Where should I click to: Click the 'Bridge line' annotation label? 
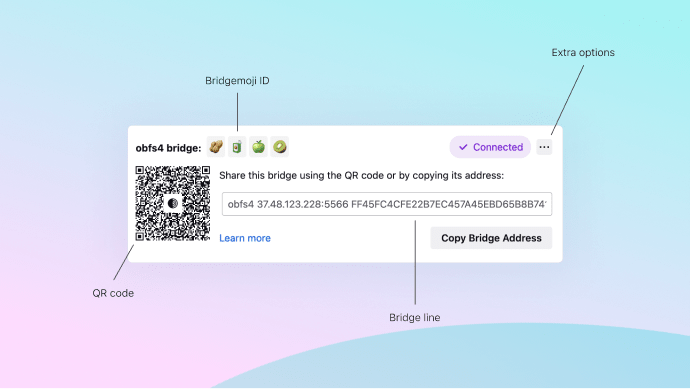(x=415, y=317)
